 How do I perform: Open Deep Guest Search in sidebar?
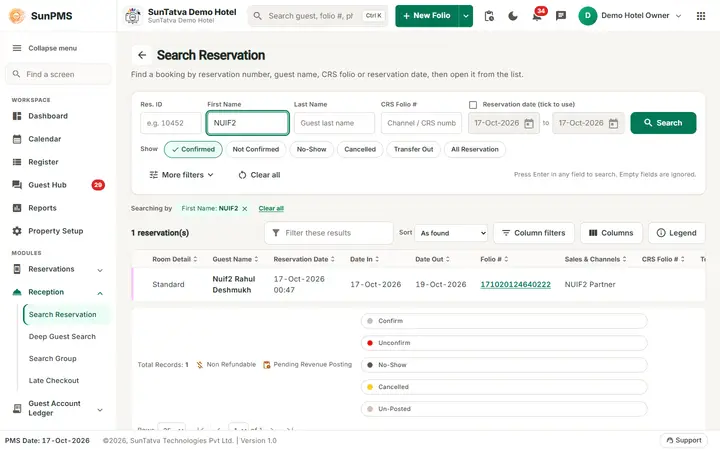pyautogui.click(x=62, y=337)
